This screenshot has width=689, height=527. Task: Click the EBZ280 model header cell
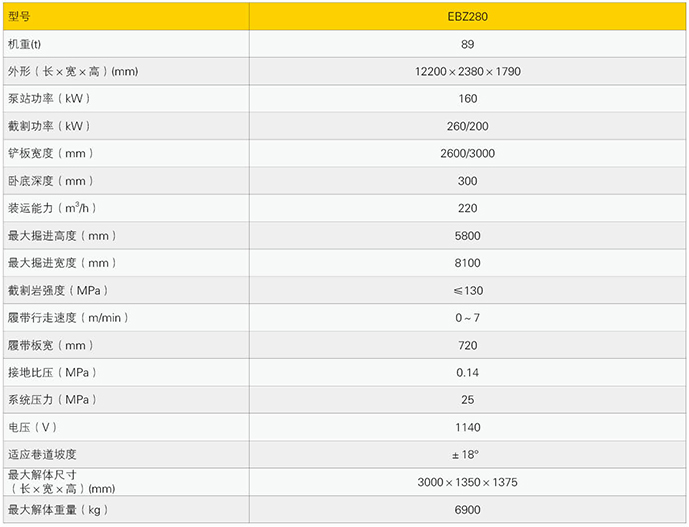pyautogui.click(x=468, y=17)
